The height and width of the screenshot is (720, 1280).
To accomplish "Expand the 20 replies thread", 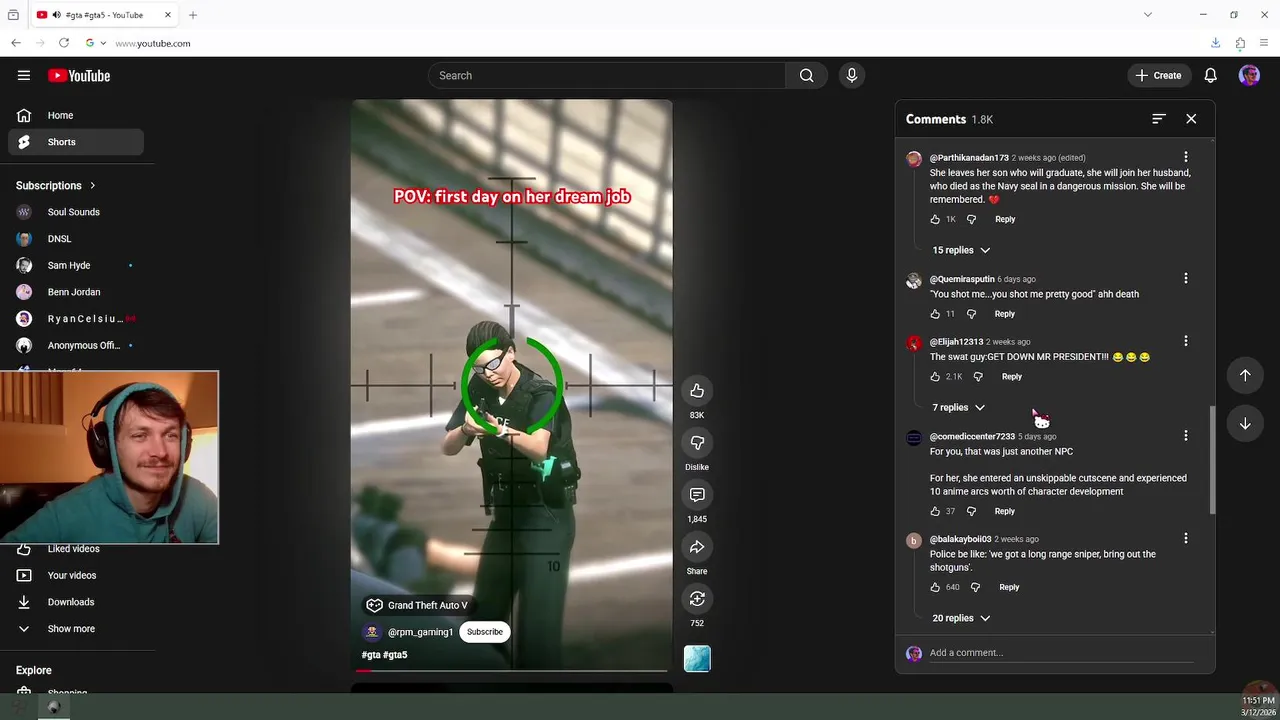I will [961, 618].
